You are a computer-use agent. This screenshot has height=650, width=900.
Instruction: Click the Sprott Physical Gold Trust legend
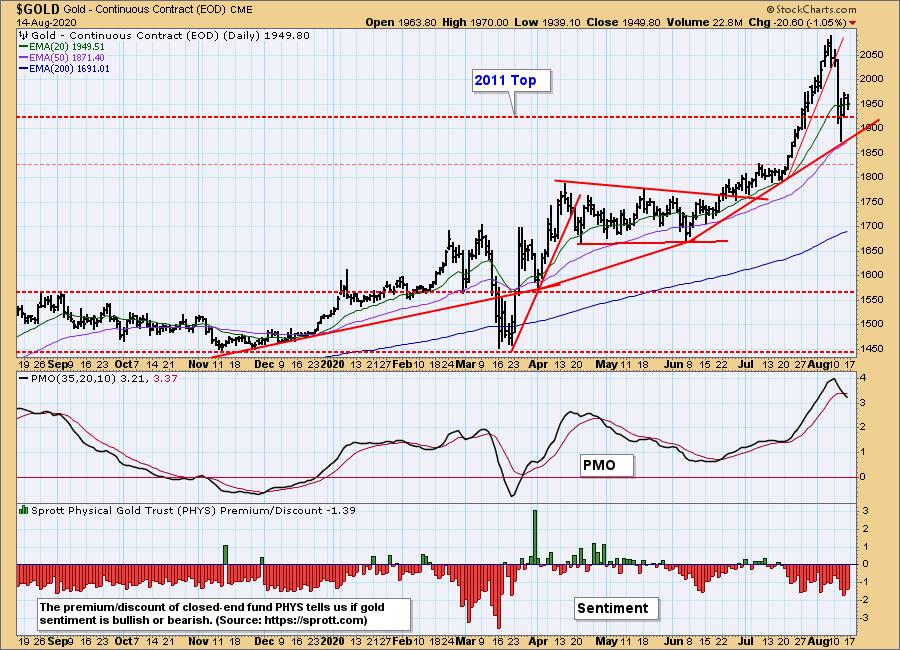pos(188,510)
